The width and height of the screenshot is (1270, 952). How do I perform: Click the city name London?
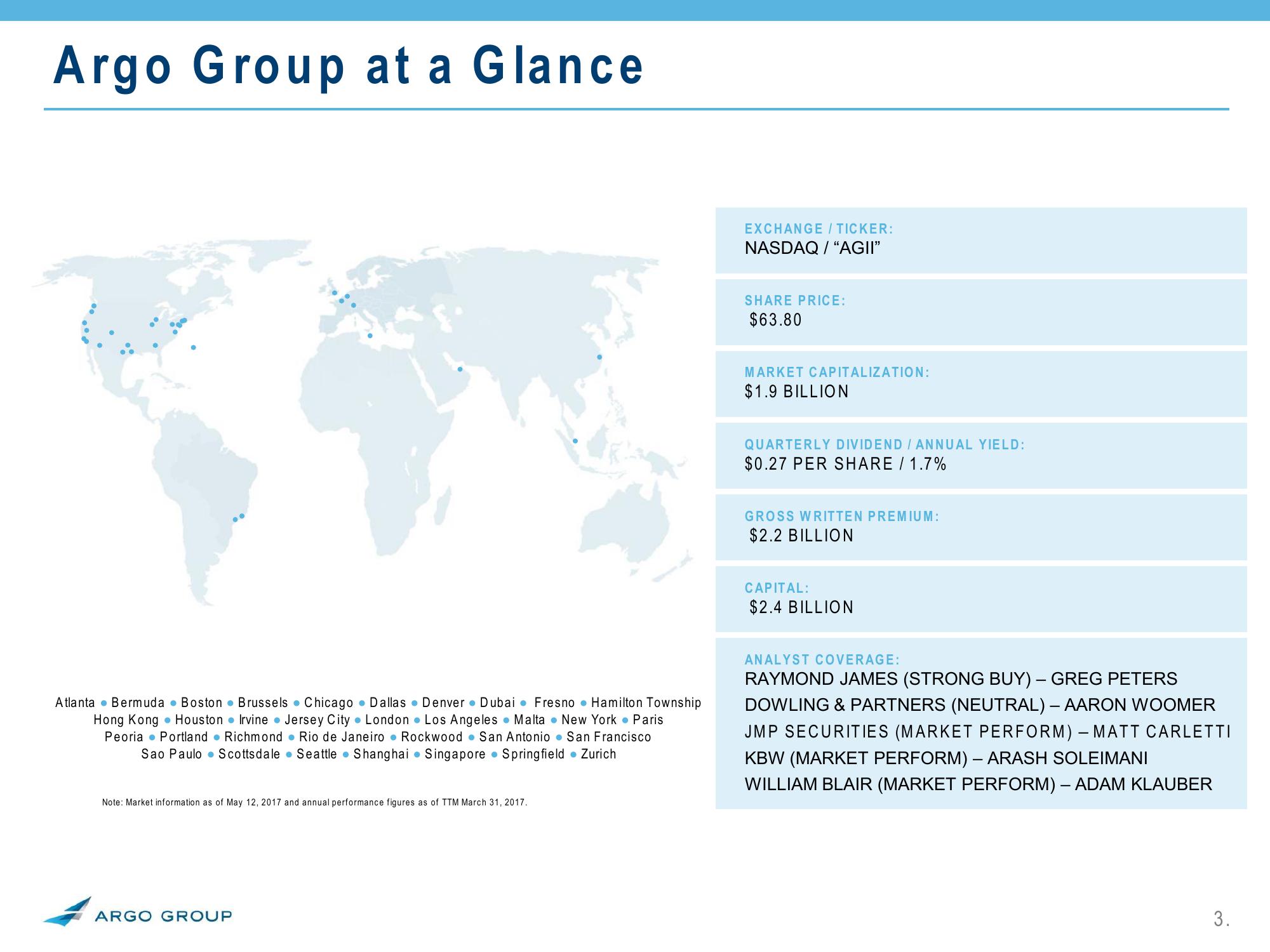point(387,720)
